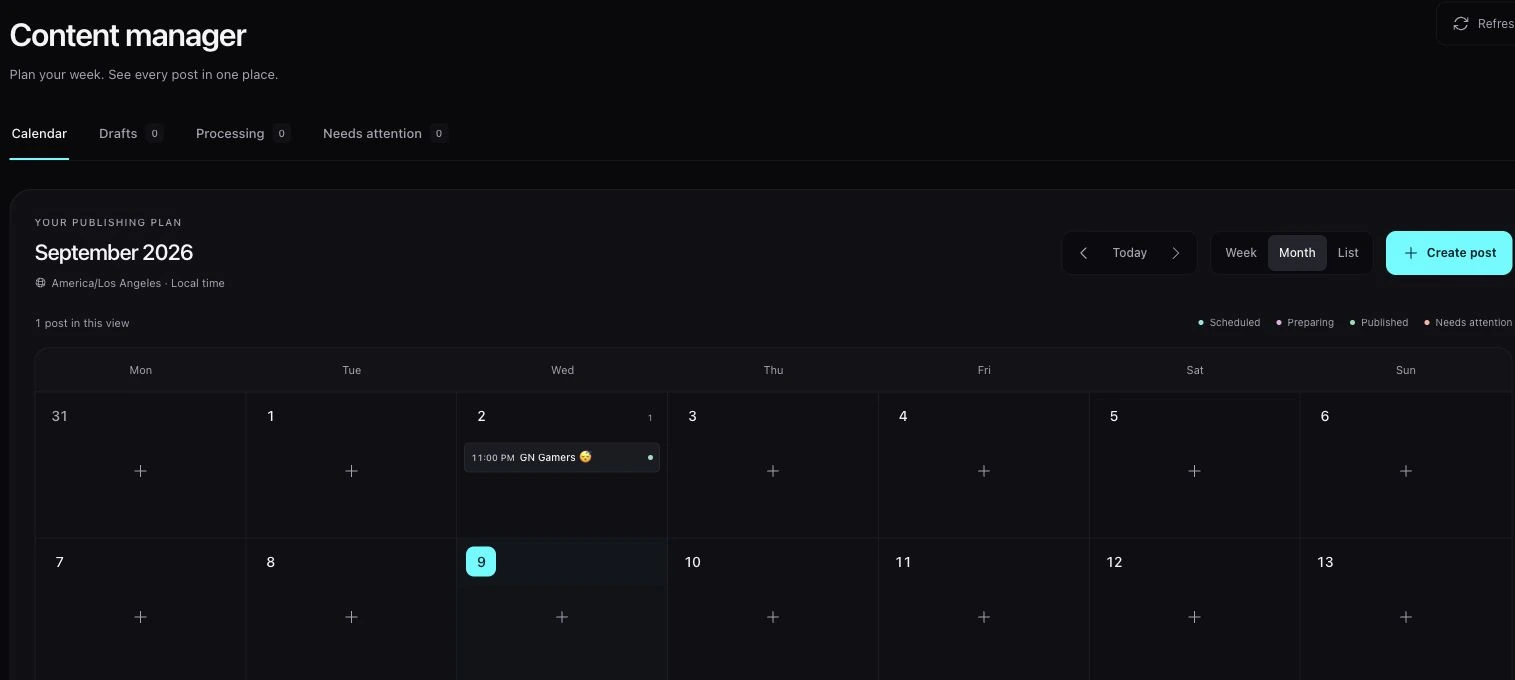This screenshot has height=680, width=1515.
Task: Open the Processing tab
Action: 243,133
